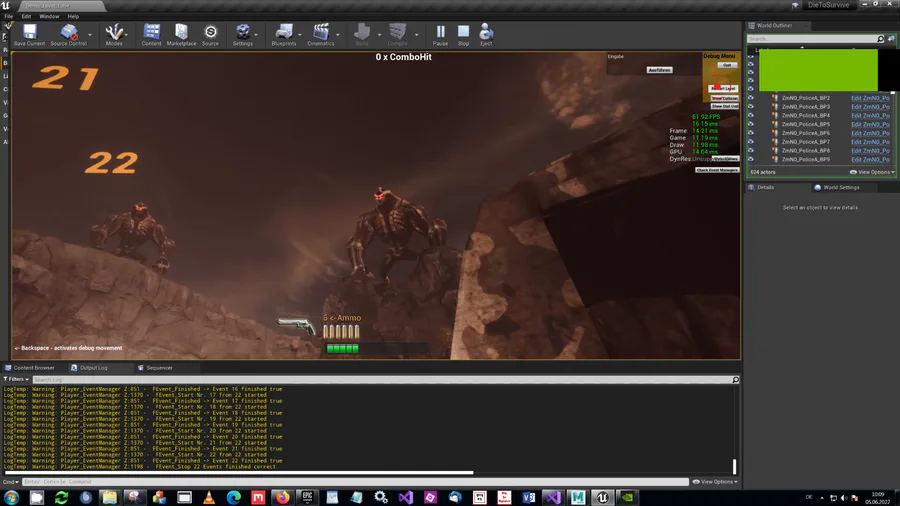The width and height of the screenshot is (900, 506).
Task: Open VLC from the Windows taskbar
Action: 209,497
